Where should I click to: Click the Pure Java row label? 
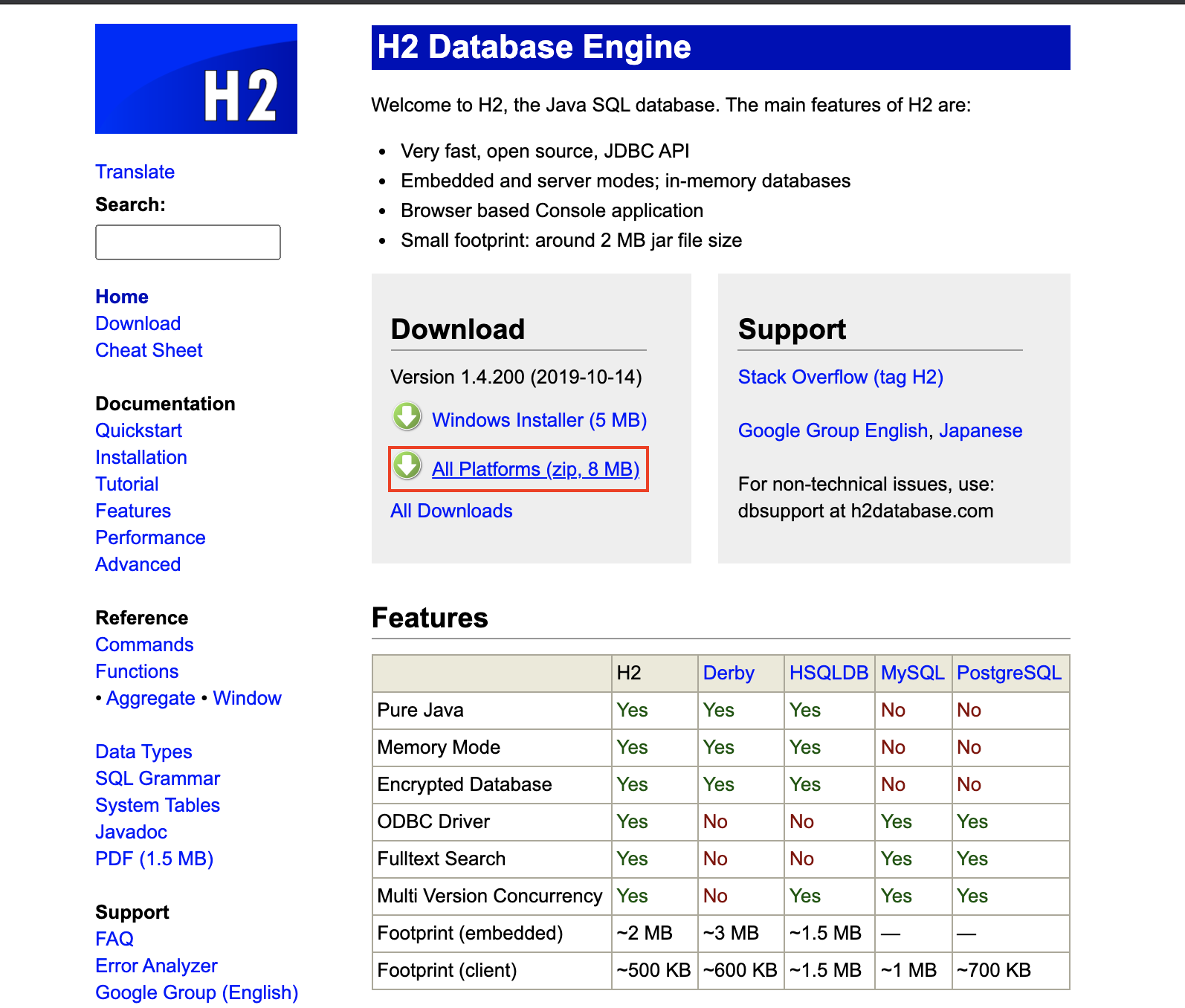pos(420,710)
